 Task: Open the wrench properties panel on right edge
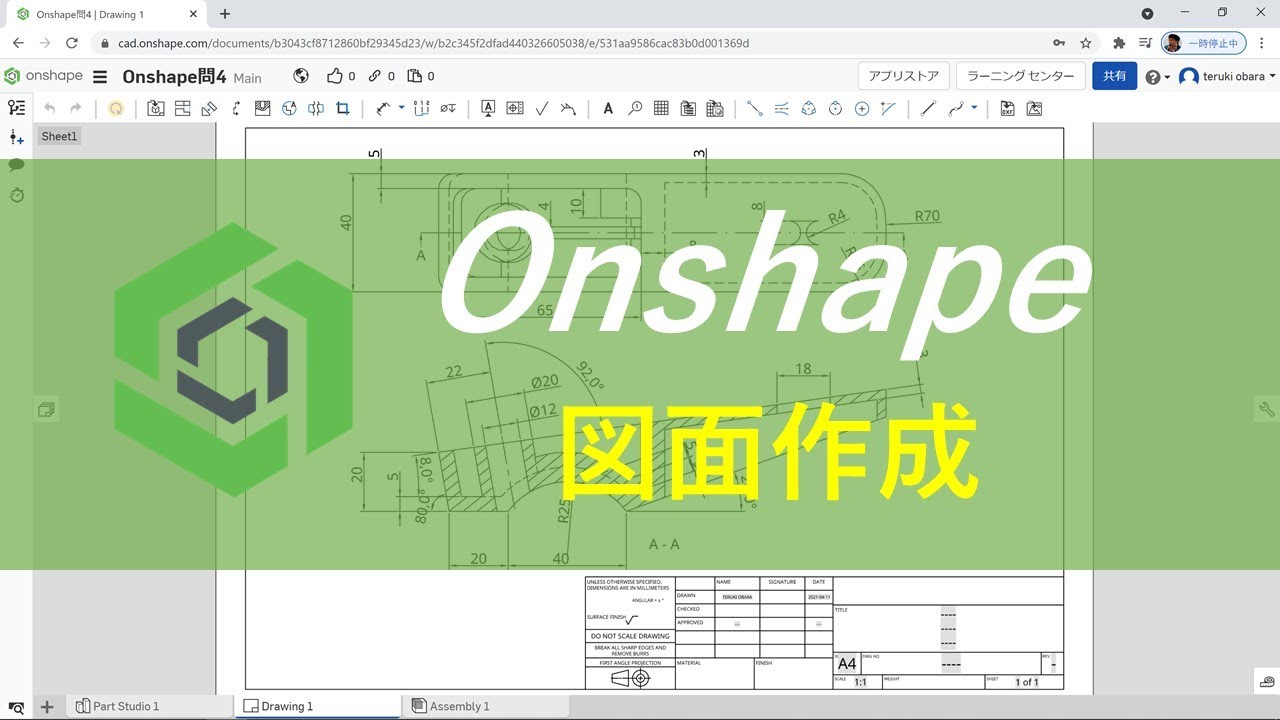(1267, 409)
